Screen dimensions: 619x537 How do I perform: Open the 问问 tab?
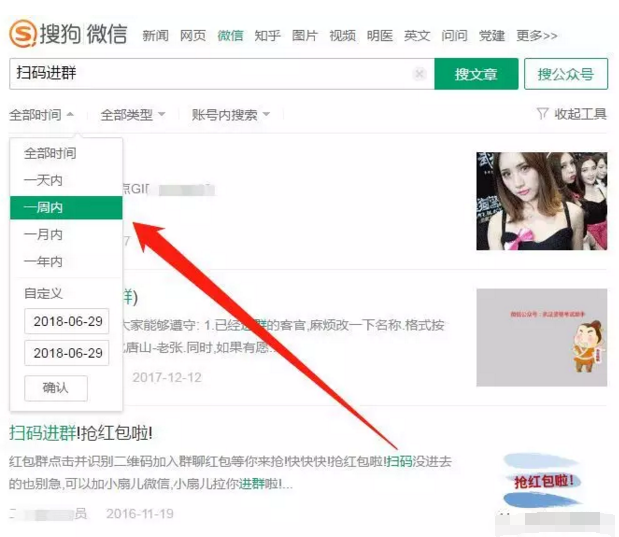coord(454,36)
